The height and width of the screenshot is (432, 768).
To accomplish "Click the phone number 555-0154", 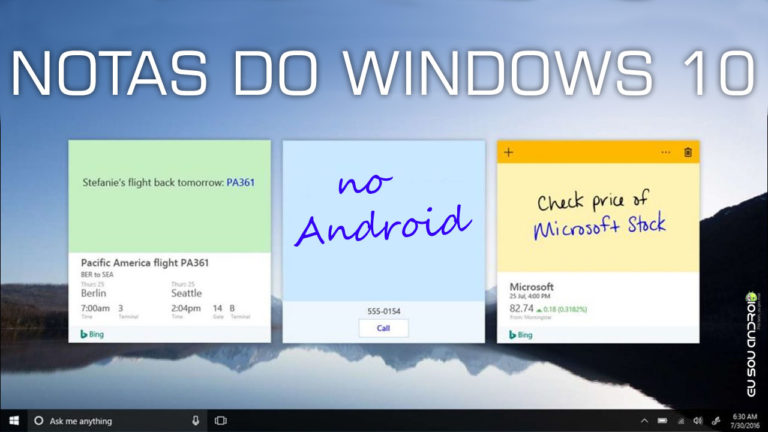I will point(384,311).
